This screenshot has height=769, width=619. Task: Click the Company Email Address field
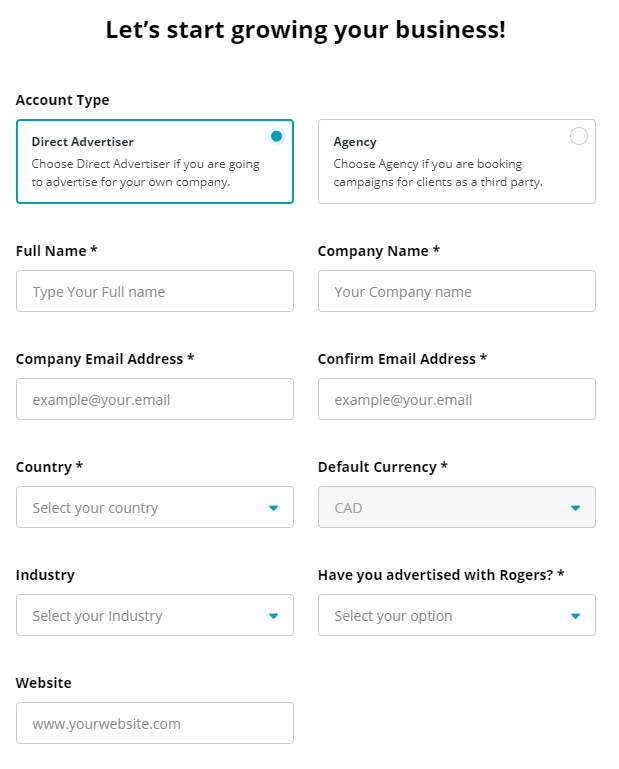tap(155, 400)
